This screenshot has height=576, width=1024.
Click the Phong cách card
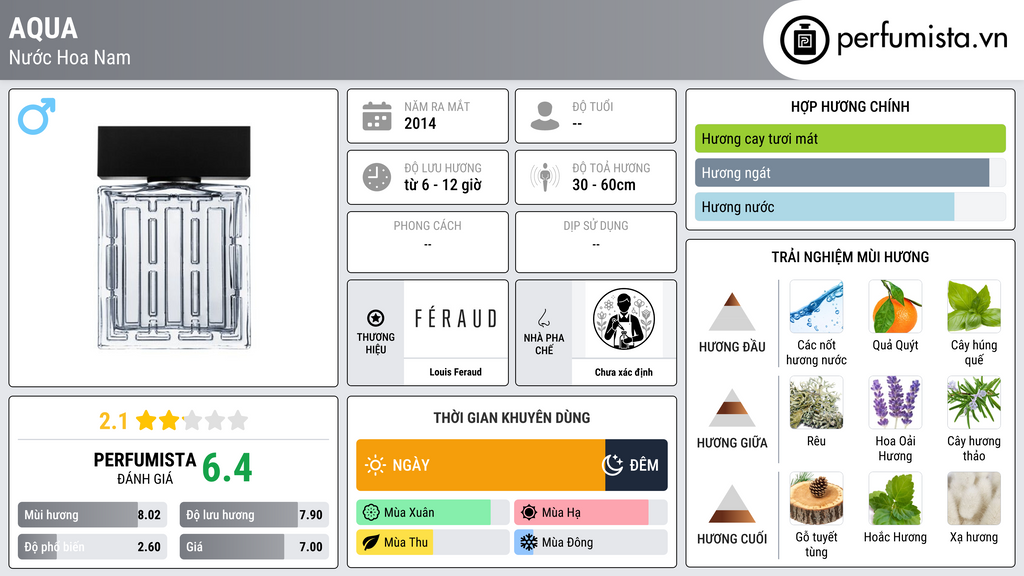point(428,242)
